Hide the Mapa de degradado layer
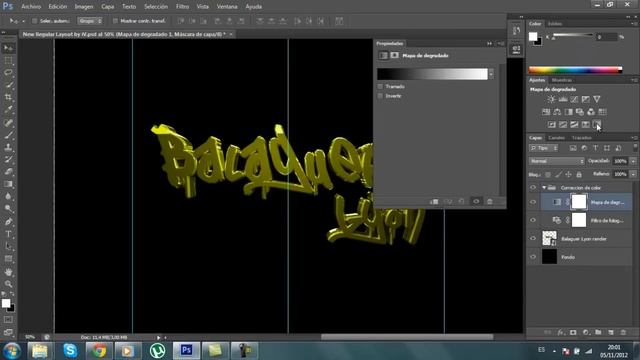This screenshot has width=640, height=360. (533, 202)
